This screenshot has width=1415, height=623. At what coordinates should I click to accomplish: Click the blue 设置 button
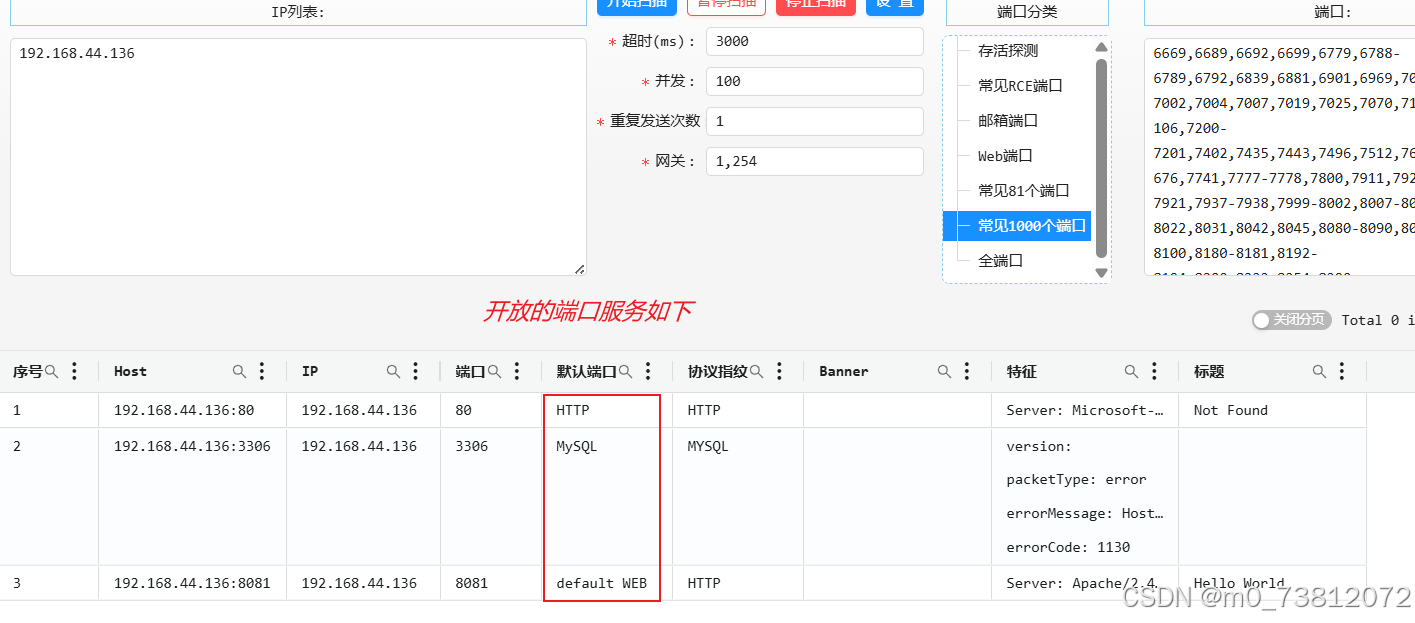pos(895,5)
